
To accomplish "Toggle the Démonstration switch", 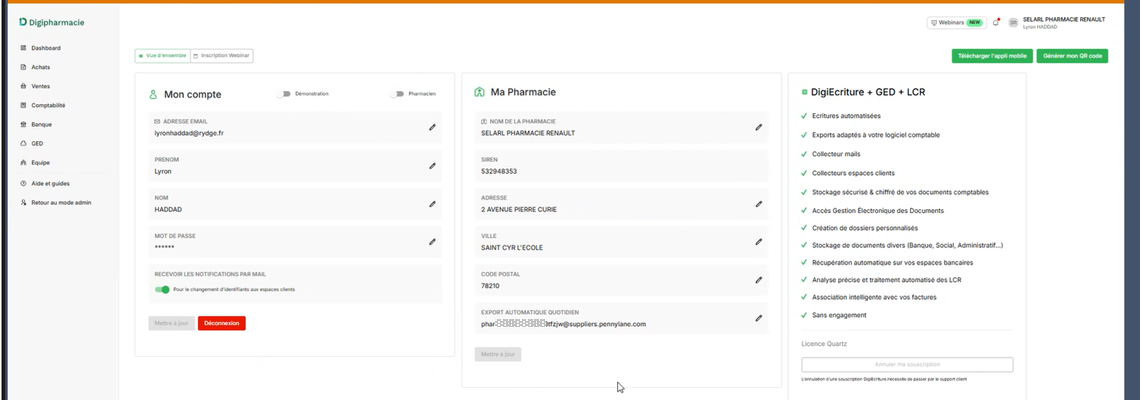I will click(x=285, y=94).
